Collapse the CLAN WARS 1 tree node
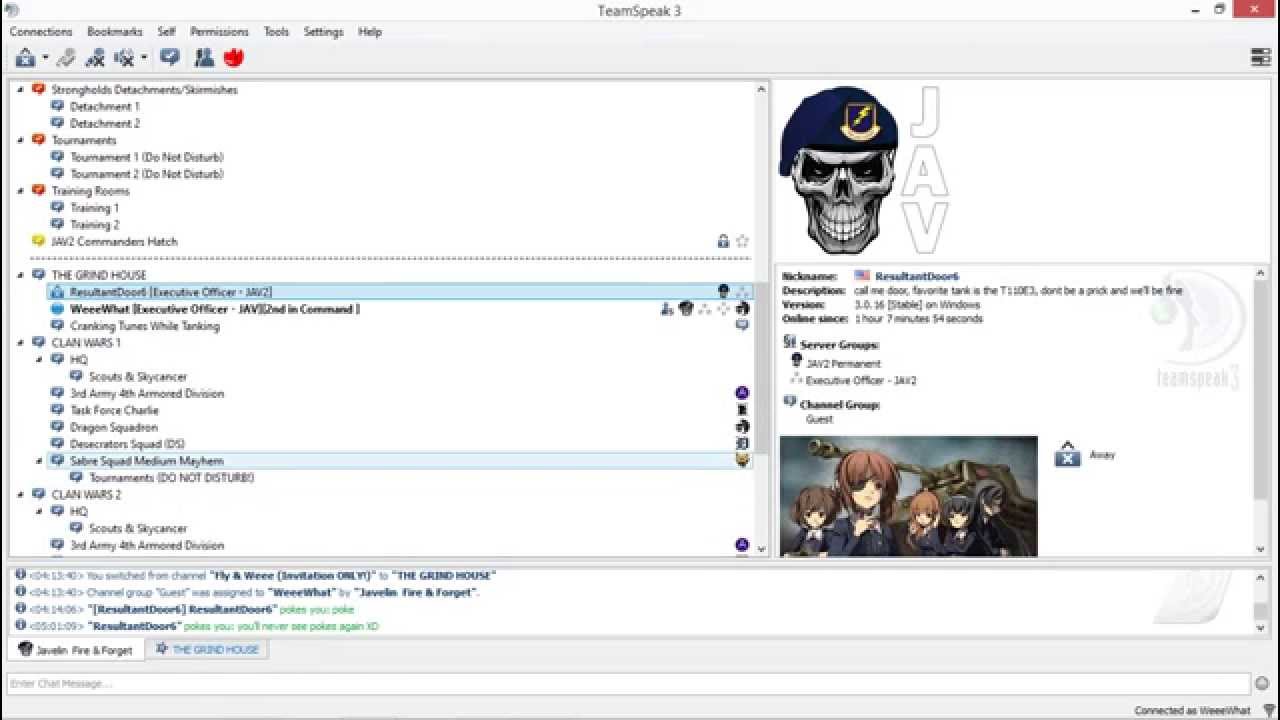Image resolution: width=1280 pixels, height=720 pixels. (x=21, y=343)
